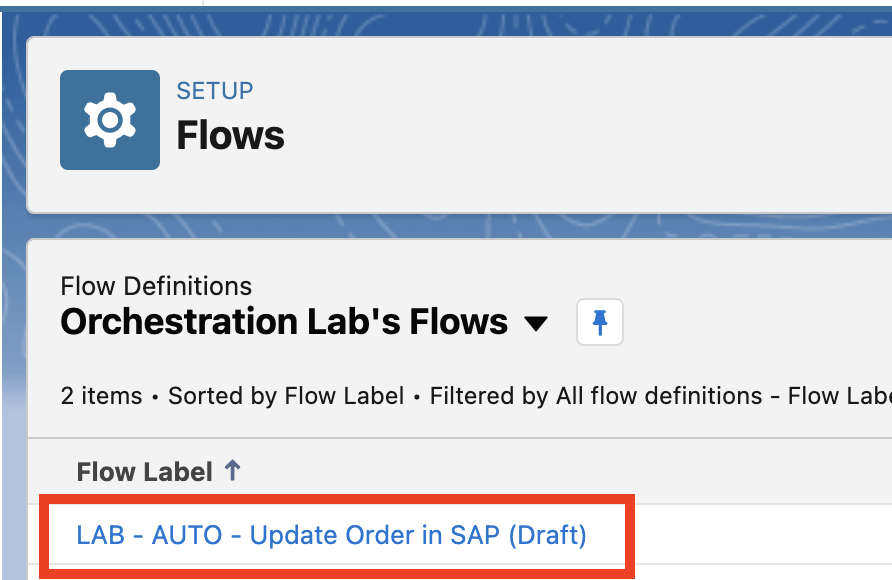Click the blue background strip between the cards
This screenshot has width=892, height=580.
pos(450,226)
